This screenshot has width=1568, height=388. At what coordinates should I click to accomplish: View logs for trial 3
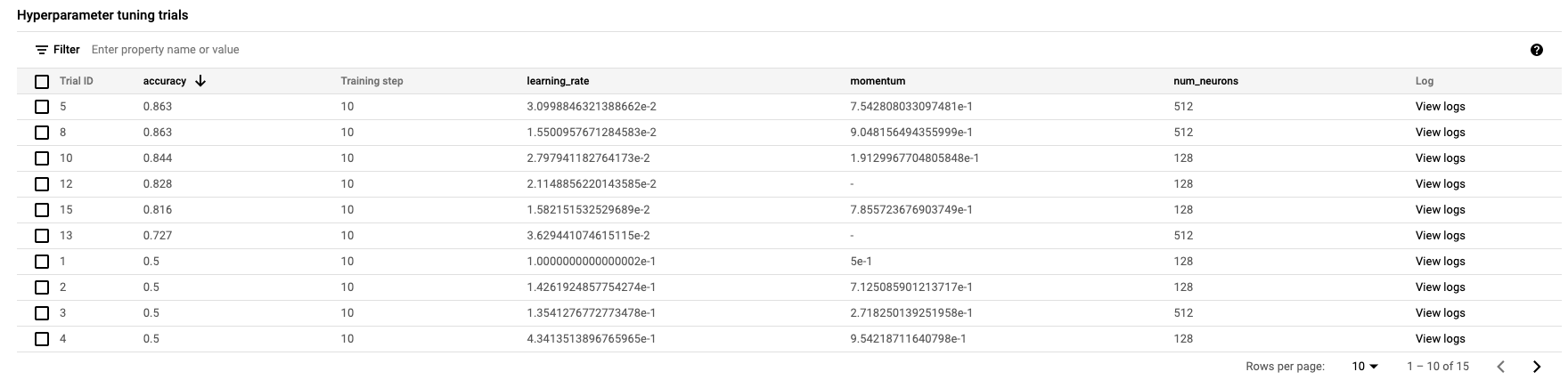(1440, 313)
